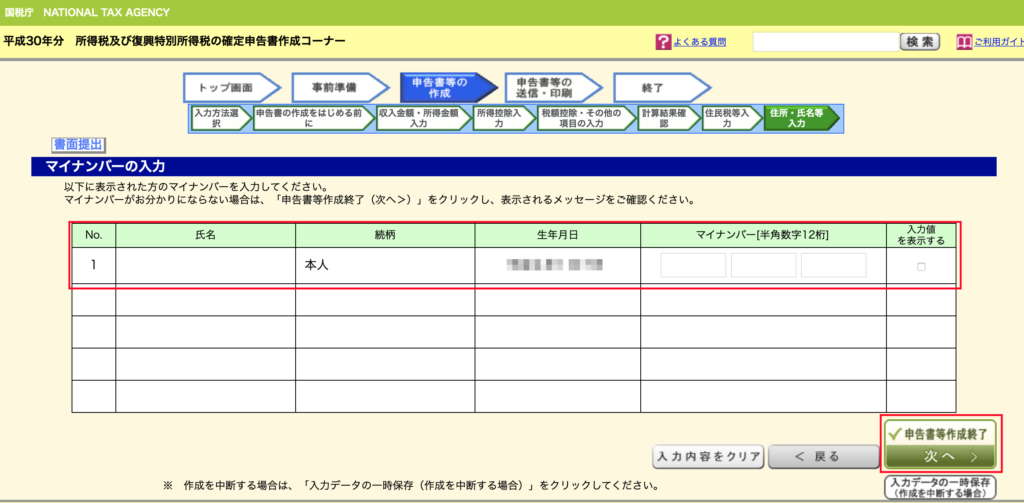Click the 入力内容をクリア button

[708, 457]
